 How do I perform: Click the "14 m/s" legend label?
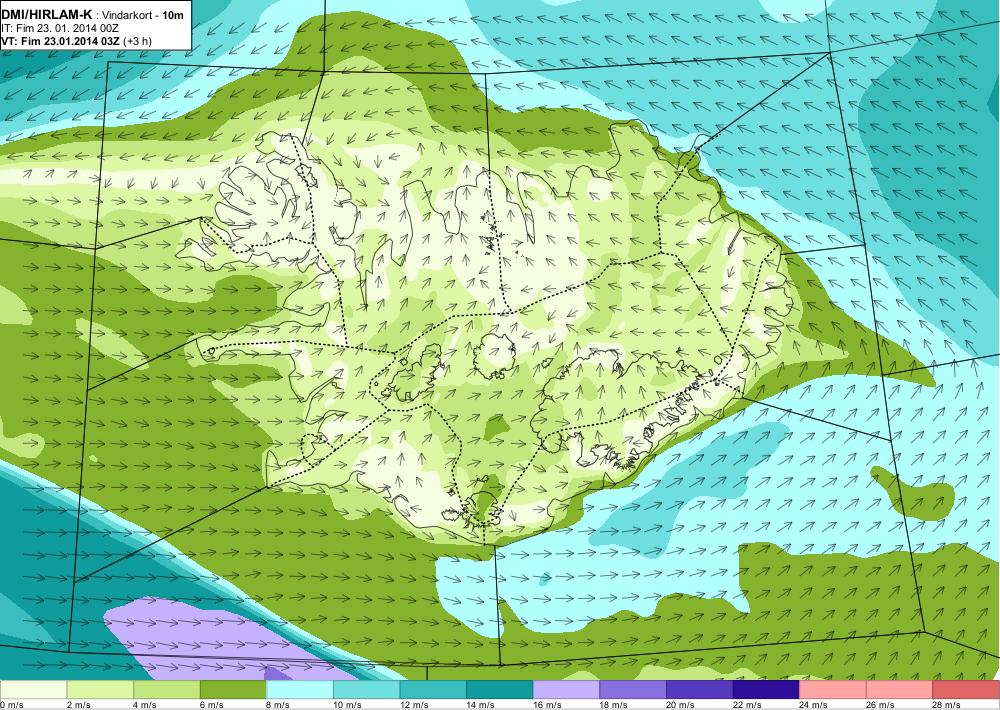pos(481,705)
